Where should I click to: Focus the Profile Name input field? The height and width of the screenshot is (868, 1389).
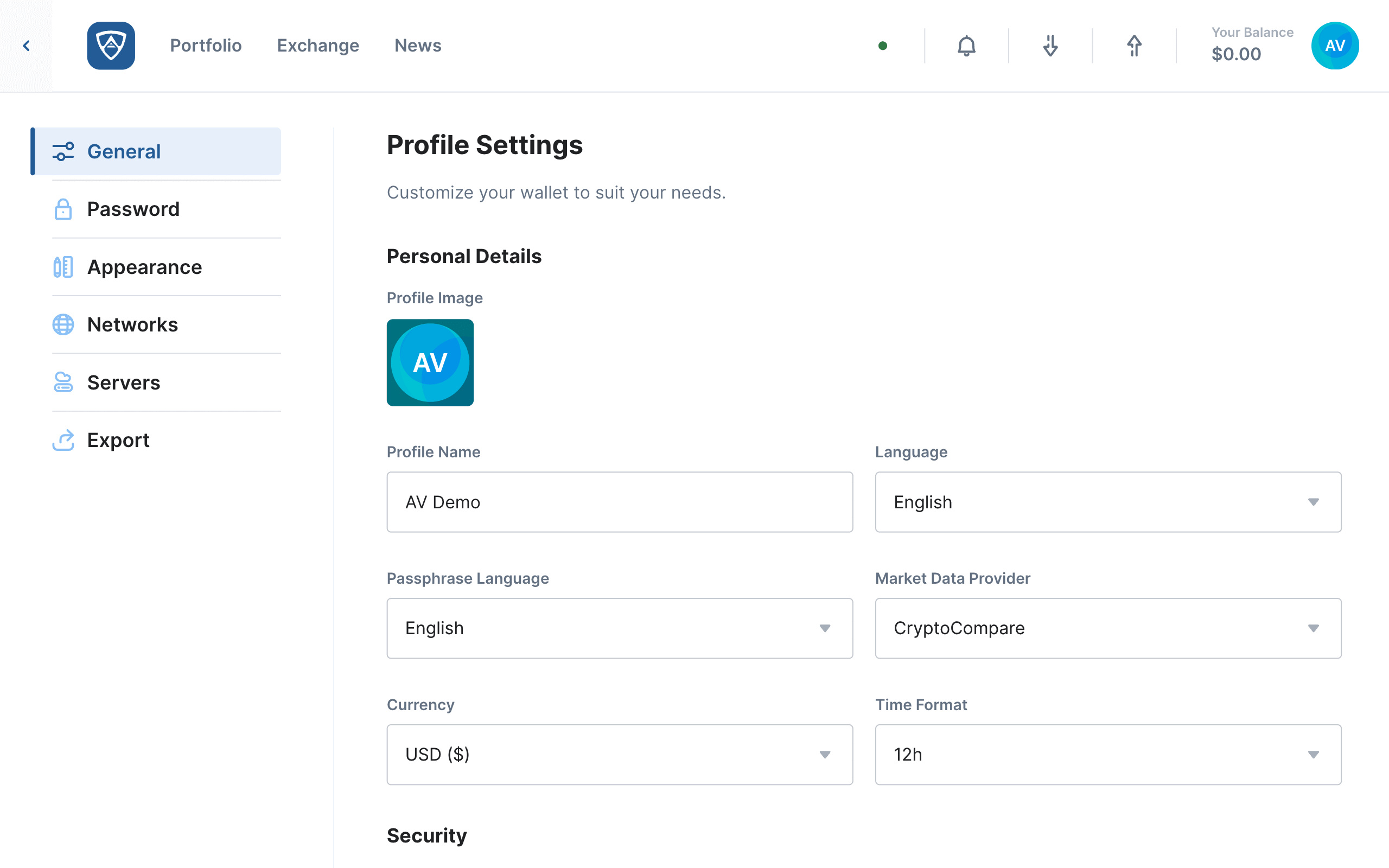pos(620,502)
